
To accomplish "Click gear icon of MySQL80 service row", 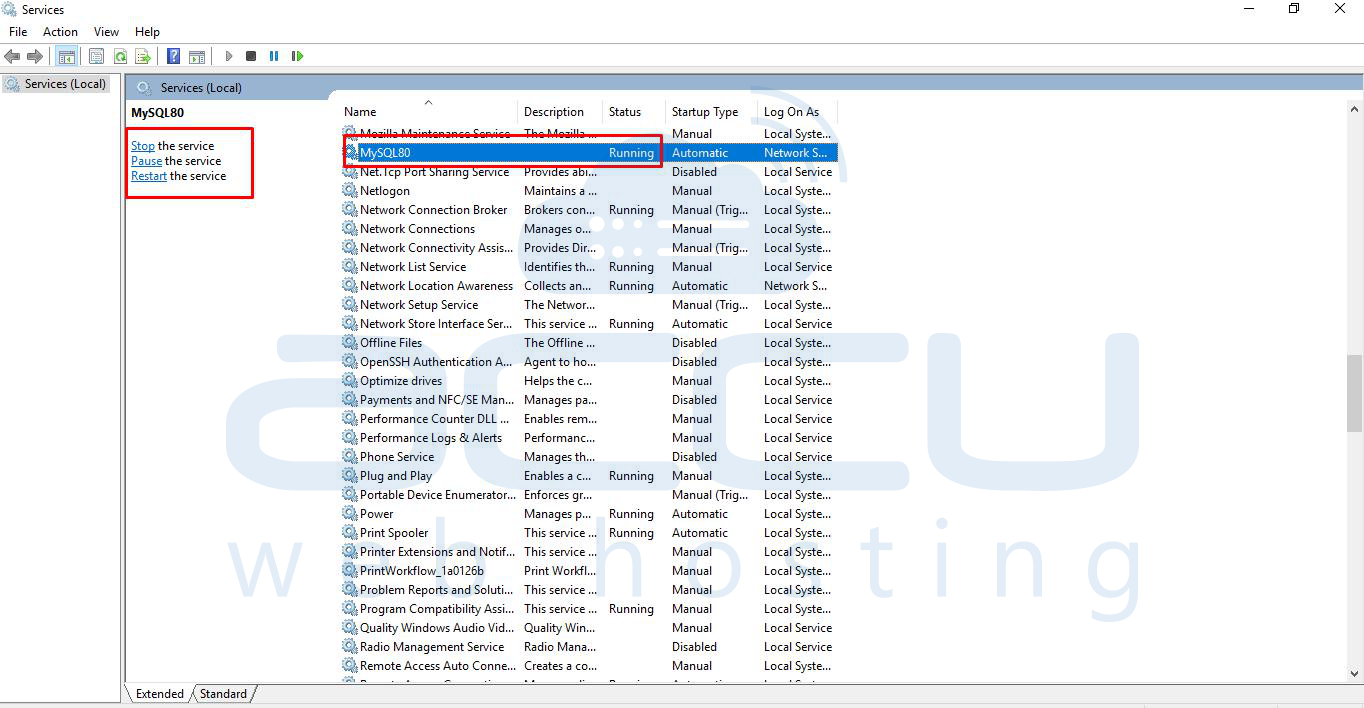I will pyautogui.click(x=350, y=153).
